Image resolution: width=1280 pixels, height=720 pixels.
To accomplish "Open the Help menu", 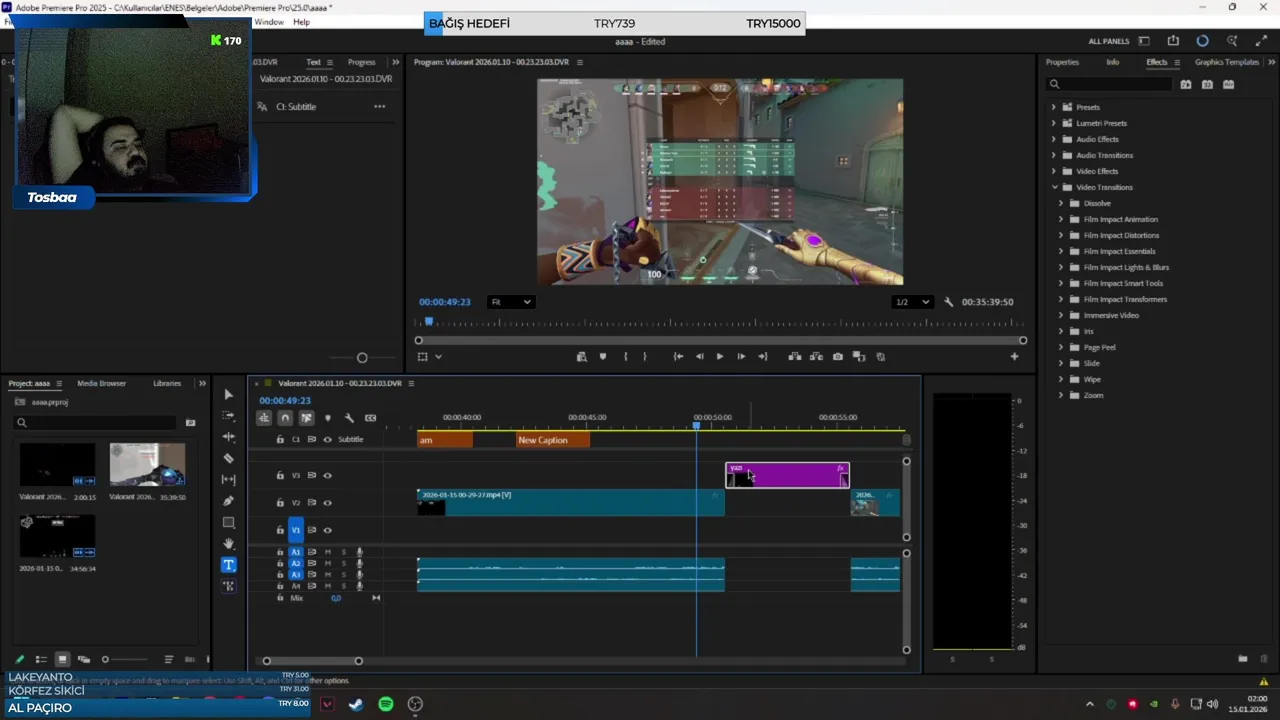I will coord(301,22).
